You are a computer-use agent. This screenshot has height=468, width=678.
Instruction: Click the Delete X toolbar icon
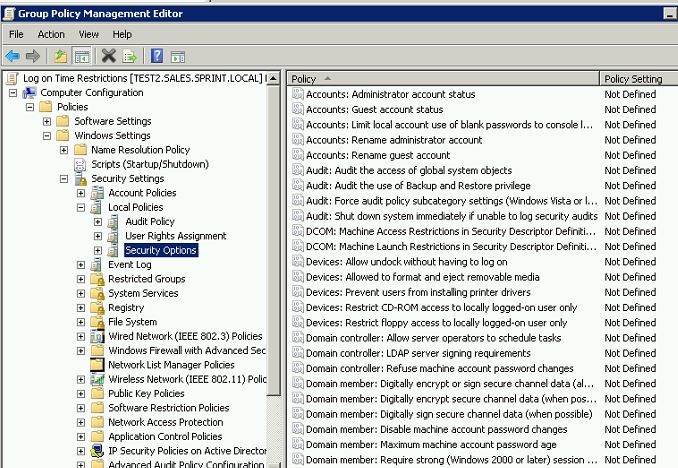(x=109, y=56)
